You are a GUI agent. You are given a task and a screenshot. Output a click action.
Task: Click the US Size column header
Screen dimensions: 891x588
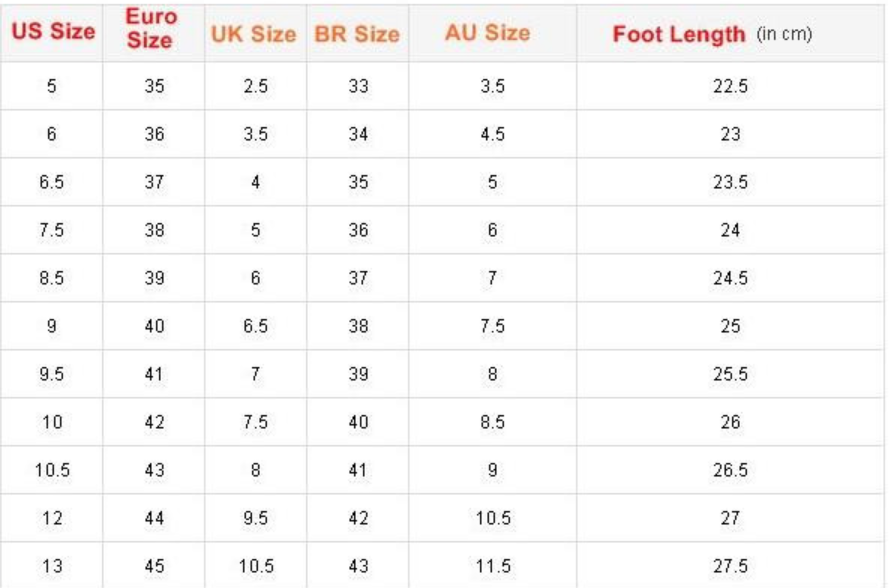point(53,32)
